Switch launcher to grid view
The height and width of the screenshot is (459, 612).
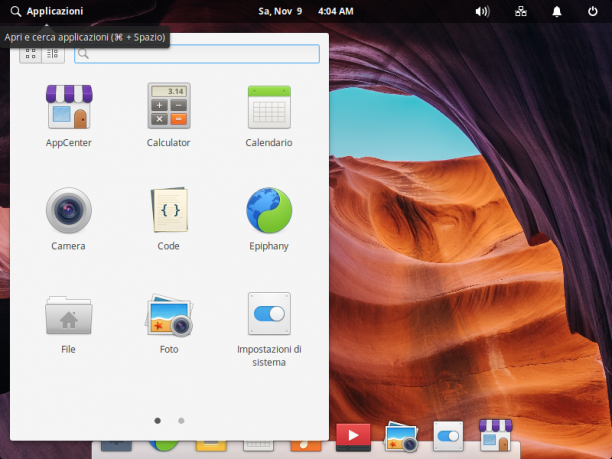pyautogui.click(x=30, y=54)
